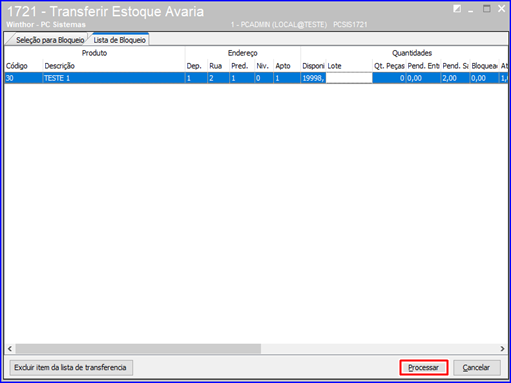Click the Pred. column header

tap(242, 66)
